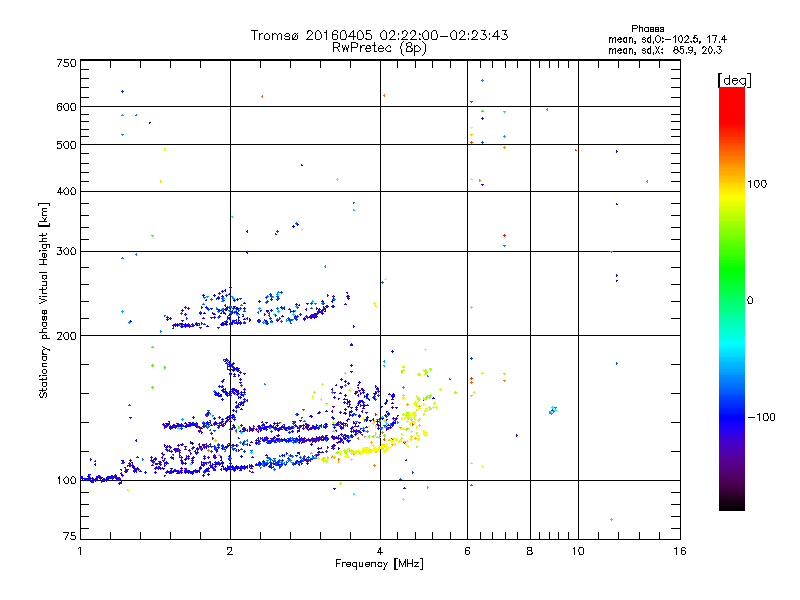Screen dimensions: 800x600
Task: Click the x-axis tick label '8'
Action: [530, 551]
